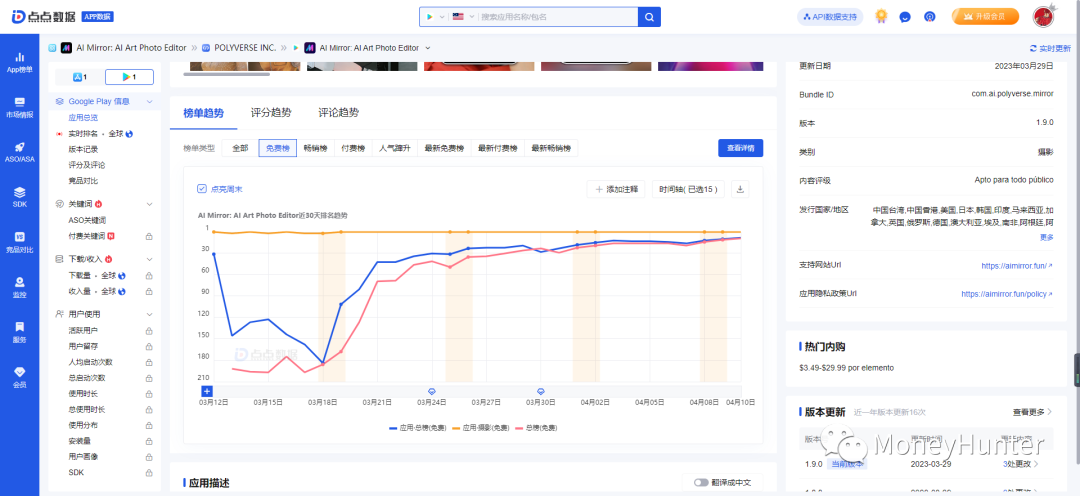
Task: Toggle the 点亮周末 checkbox
Action: 202,189
